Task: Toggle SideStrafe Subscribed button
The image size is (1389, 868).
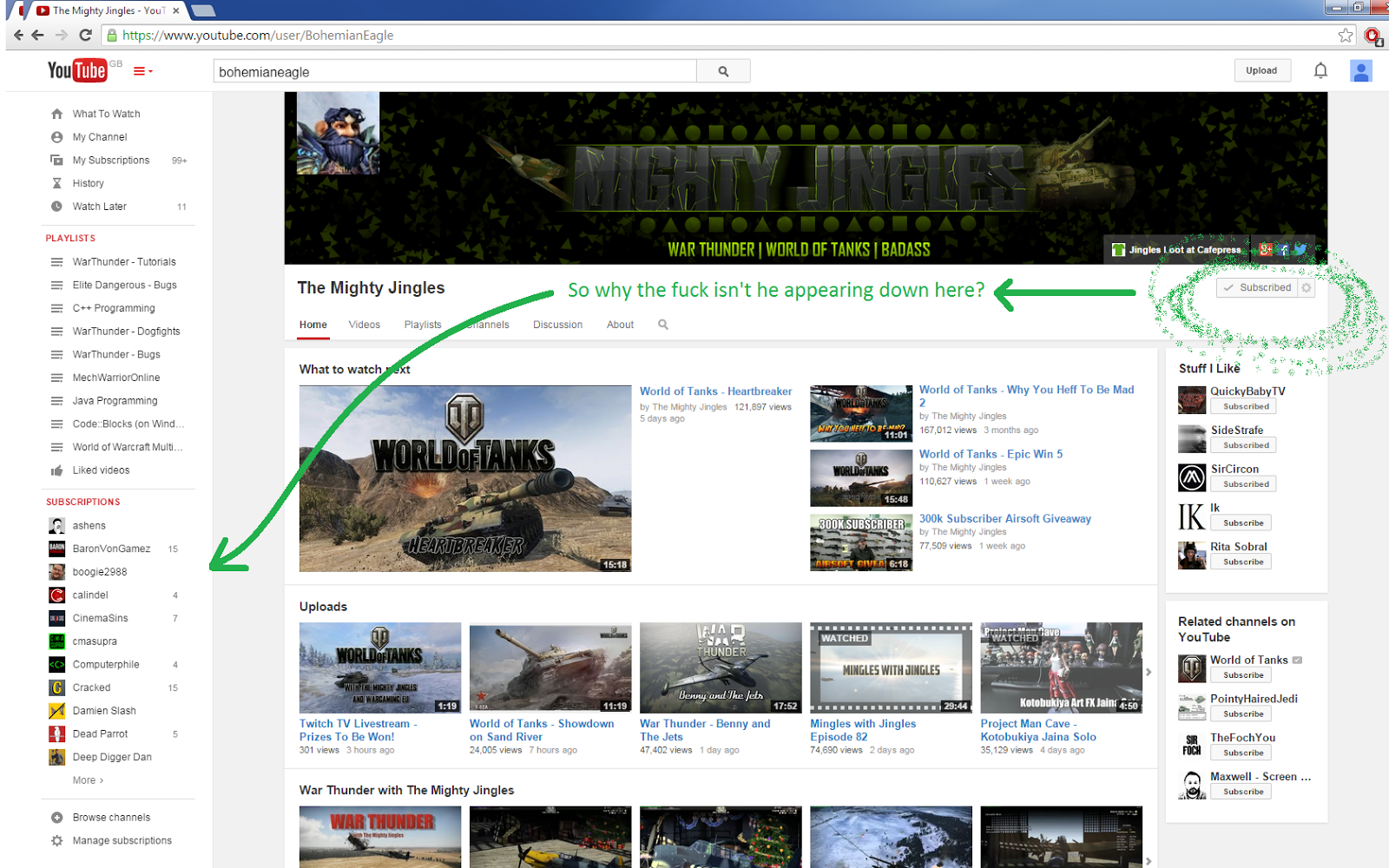Action: point(1246,445)
